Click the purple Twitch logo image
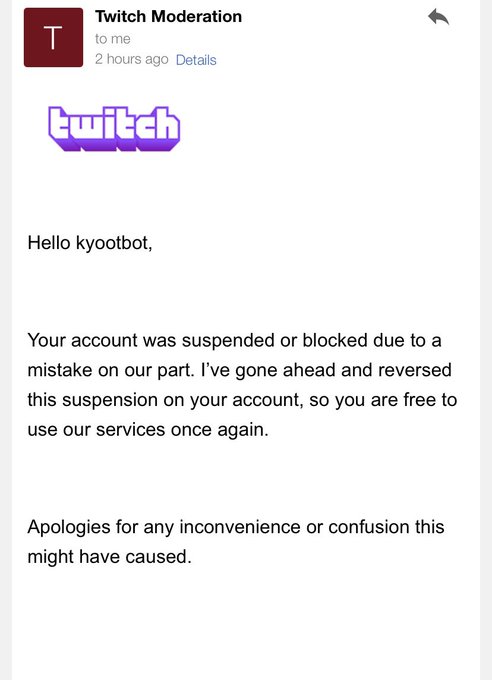The width and height of the screenshot is (492, 680). tap(114, 129)
